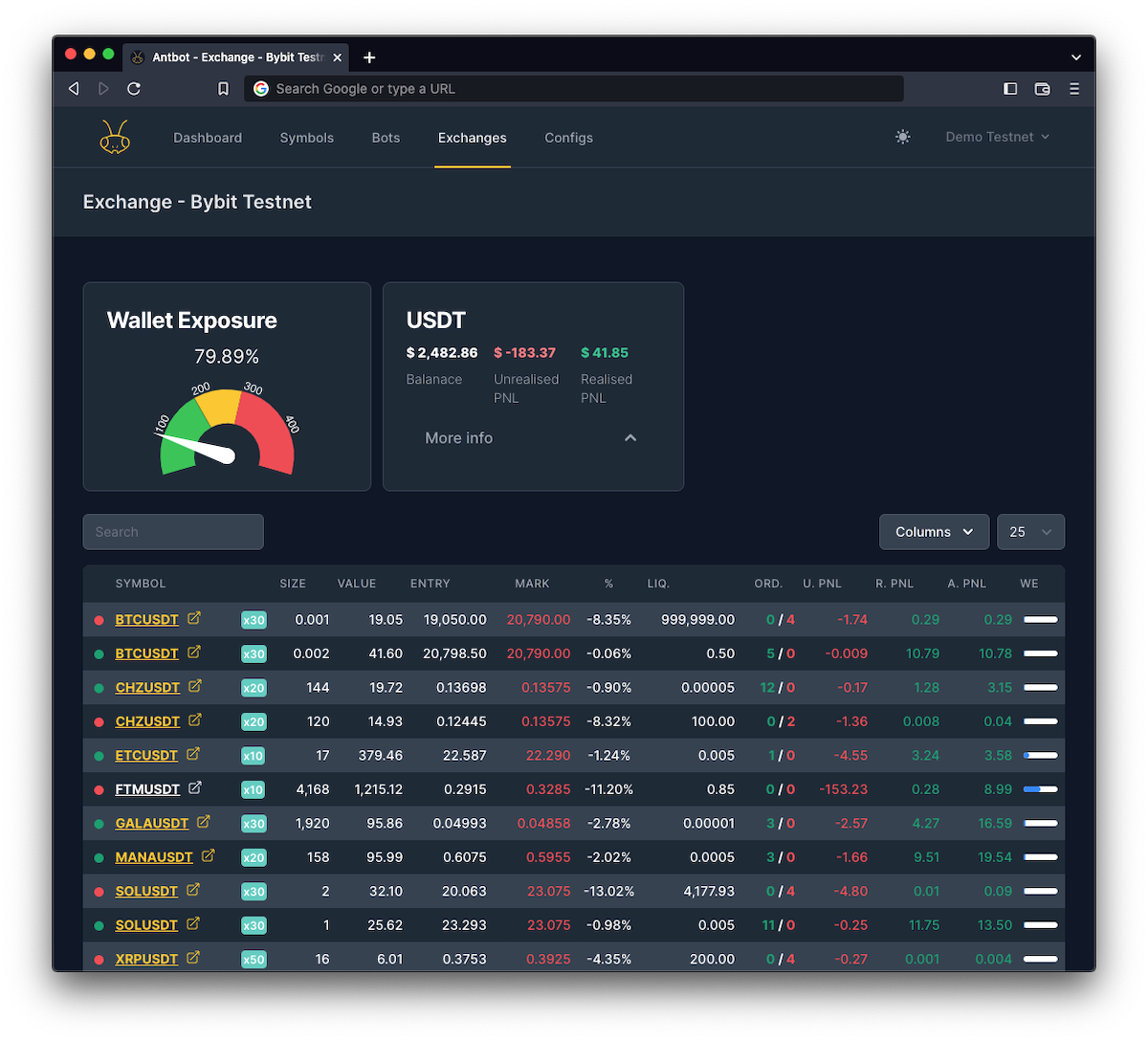This screenshot has width=1148, height=1041.
Task: Open the GALAUSDT symbol link
Action: [x=152, y=823]
